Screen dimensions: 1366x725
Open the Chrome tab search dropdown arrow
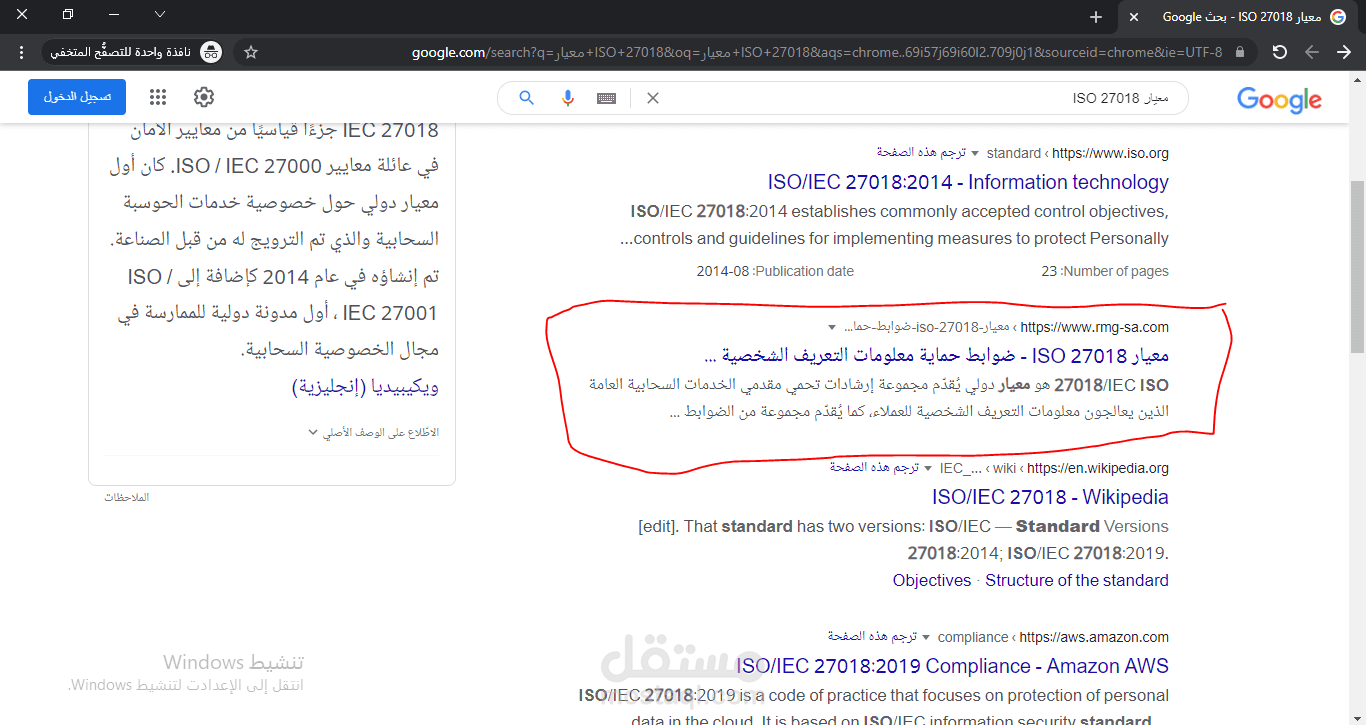[160, 15]
